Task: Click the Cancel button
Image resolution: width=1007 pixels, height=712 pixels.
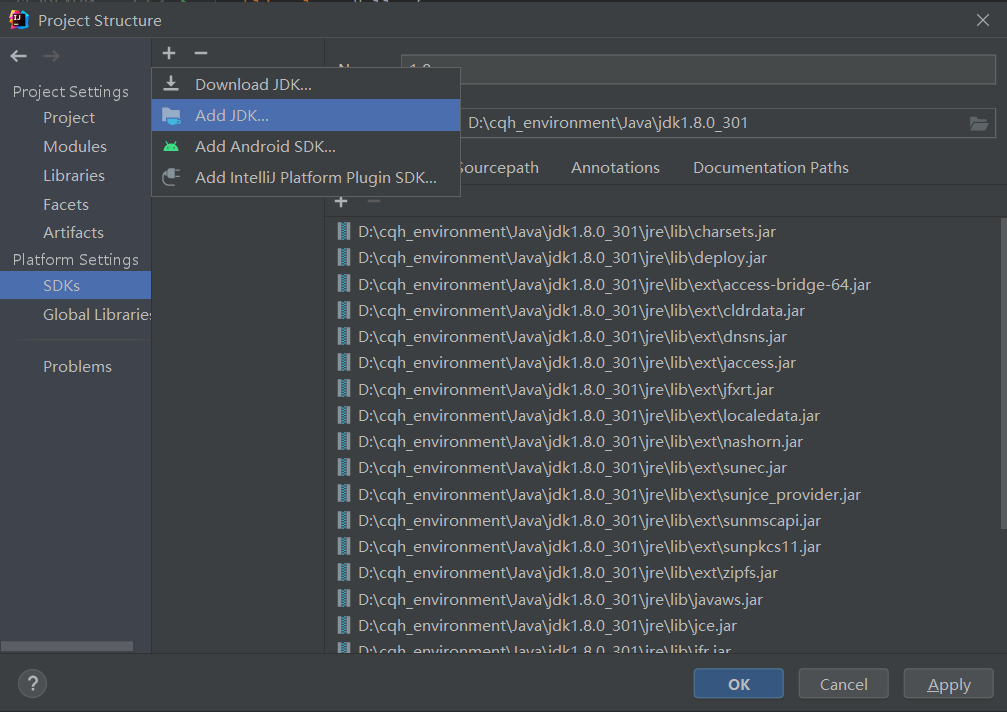Action: (843, 684)
